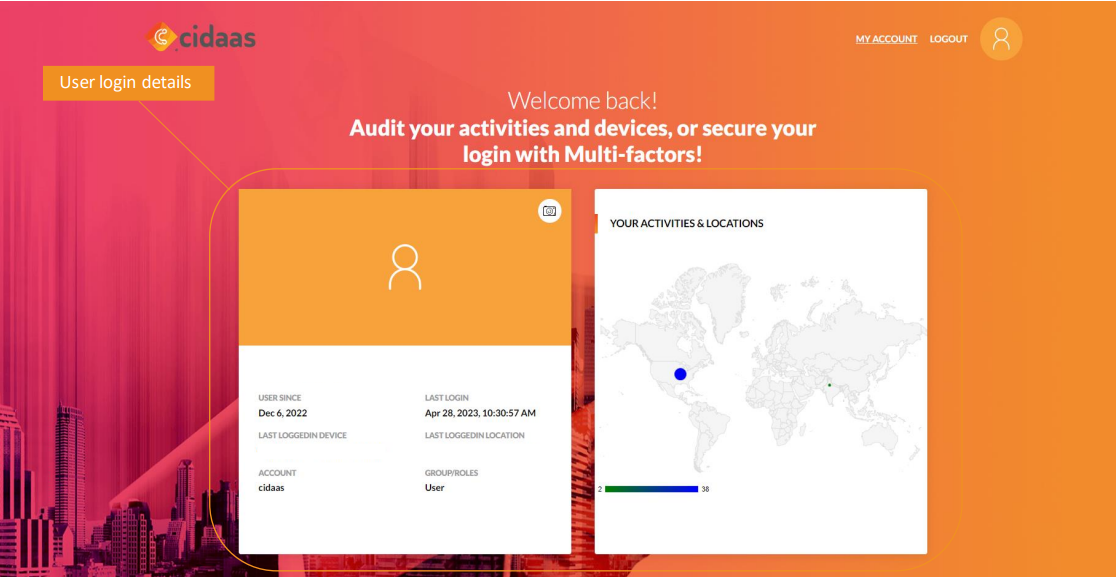
Task: Click the User value under GROUP/ROLES
Action: click(x=433, y=487)
